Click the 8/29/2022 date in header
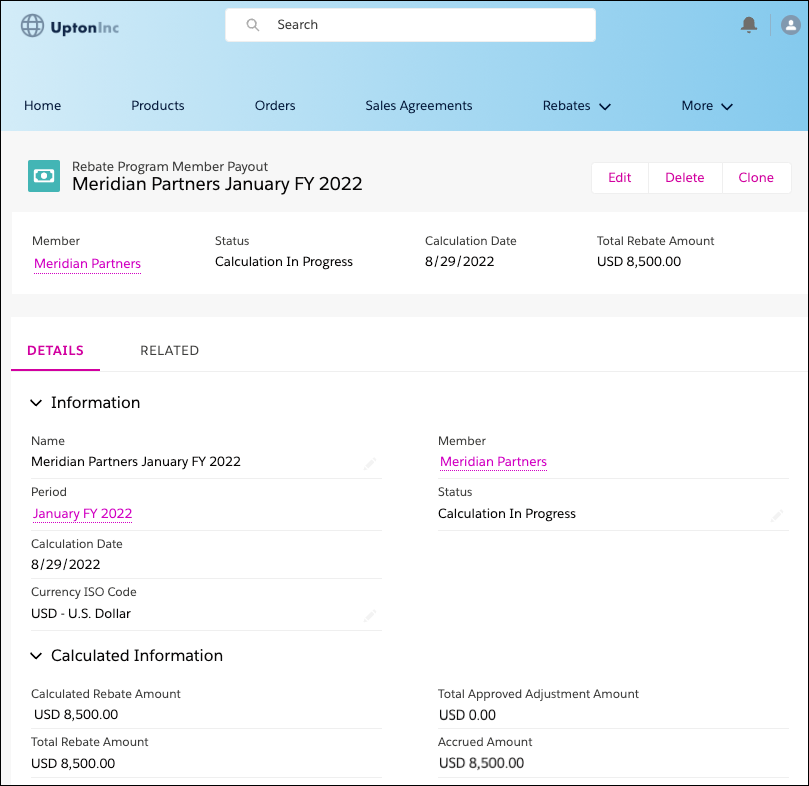809x786 pixels. pyautogui.click(x=459, y=262)
